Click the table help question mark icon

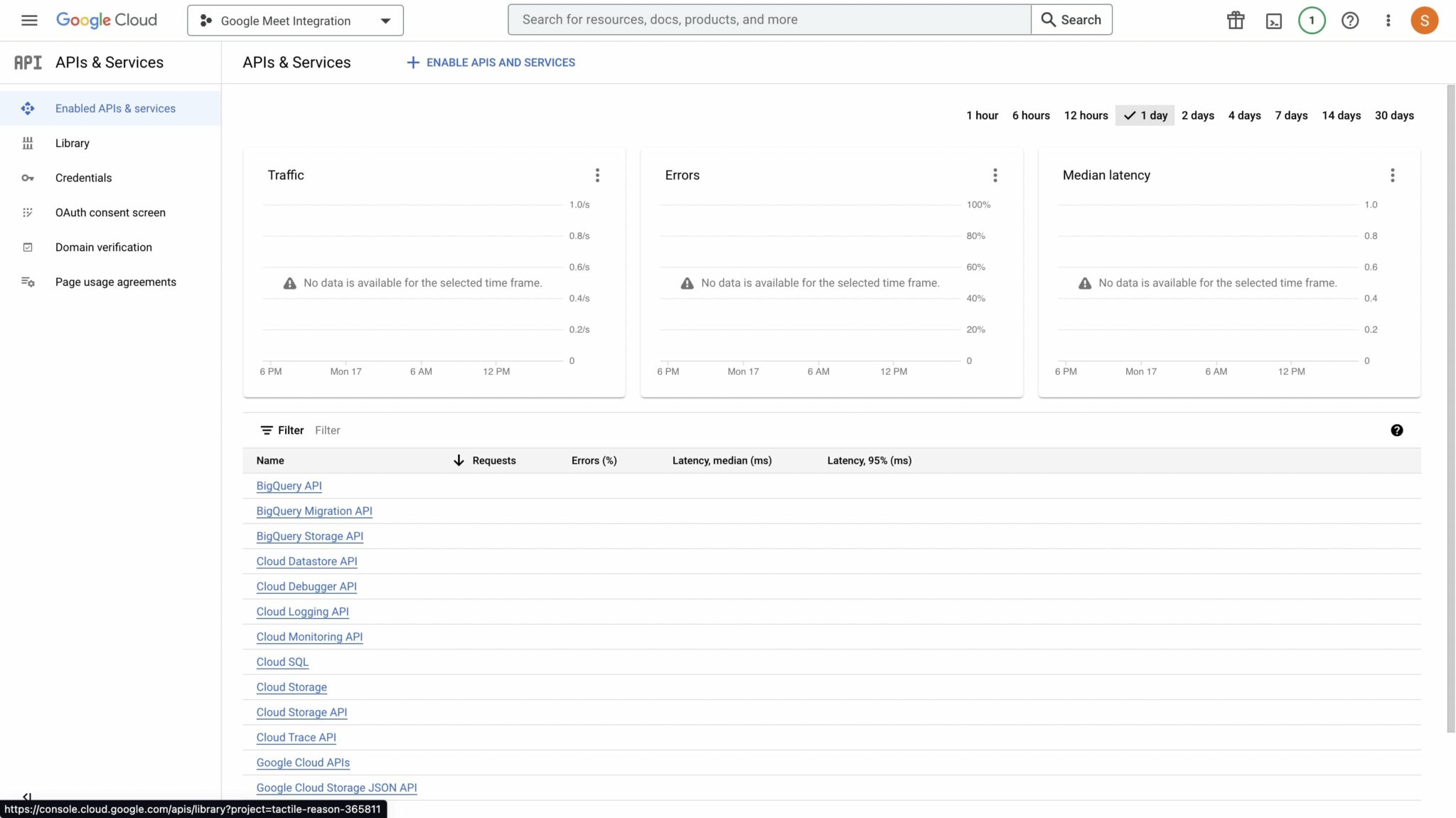click(1397, 430)
